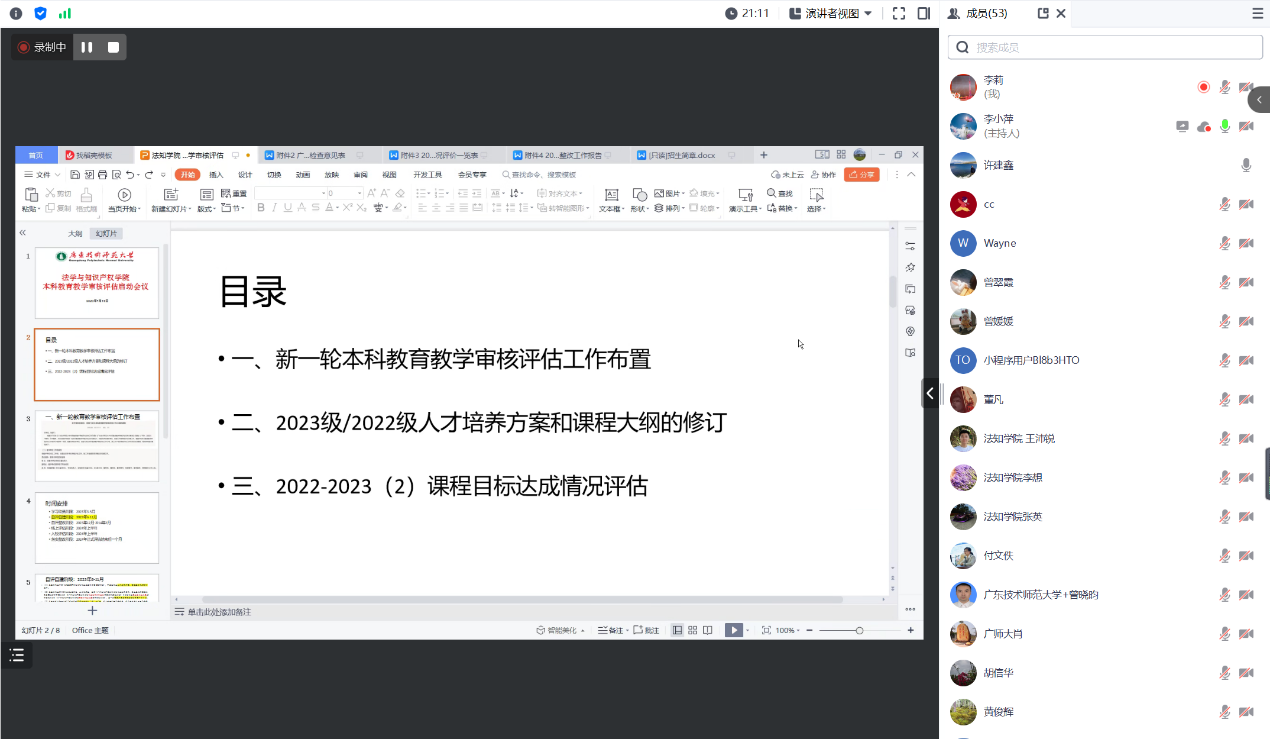Toggle microphone for 李莉 (me)
This screenshot has height=739, width=1270.
[x=1224, y=87]
